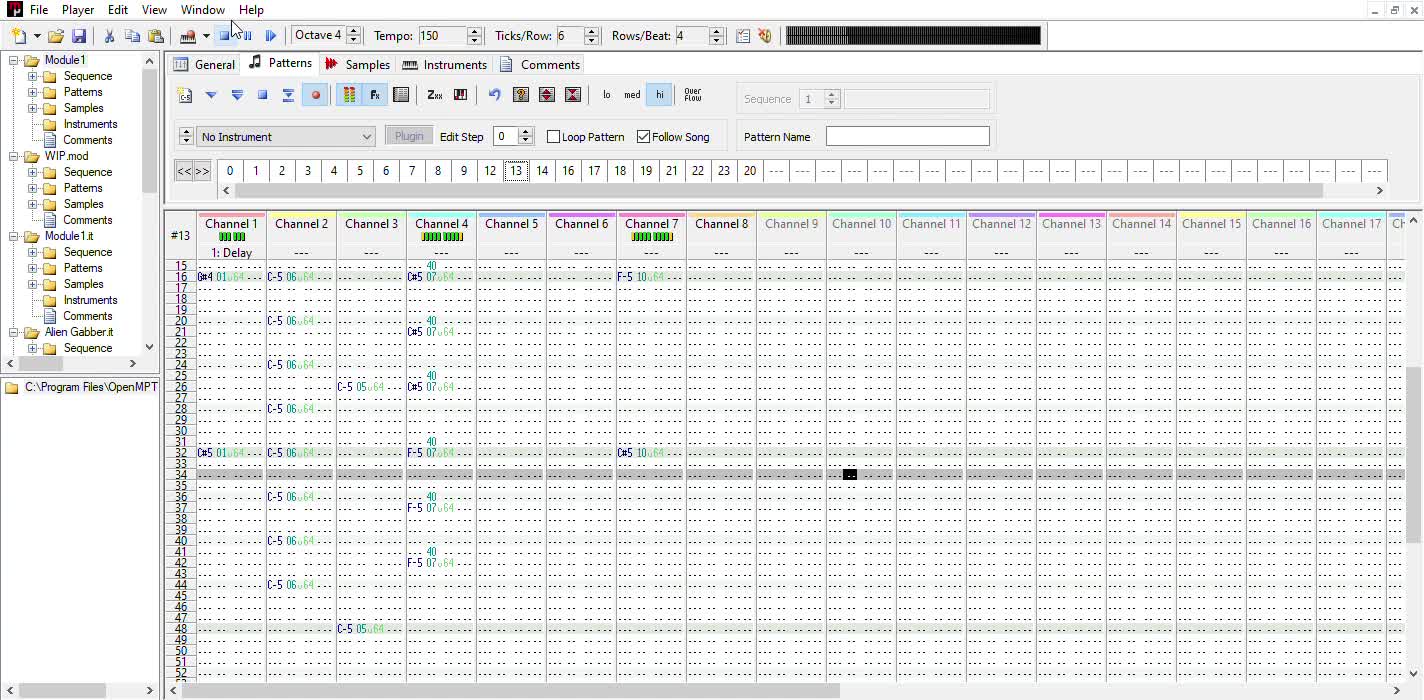Paste from clipboard in the main toolbar
The height and width of the screenshot is (700, 1424).
tap(155, 36)
